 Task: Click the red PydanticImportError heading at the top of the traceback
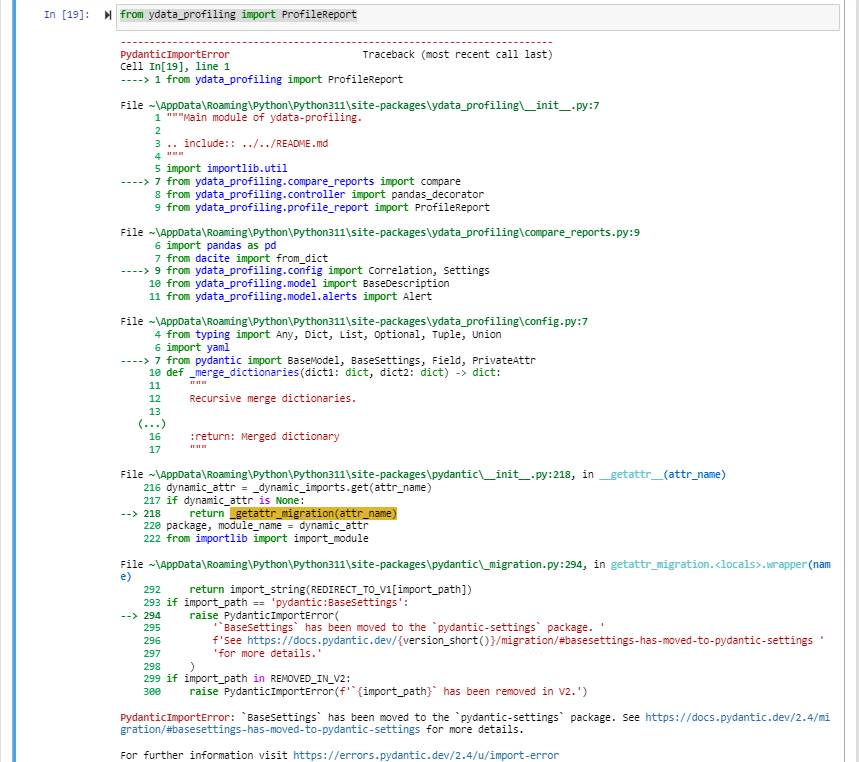175,54
